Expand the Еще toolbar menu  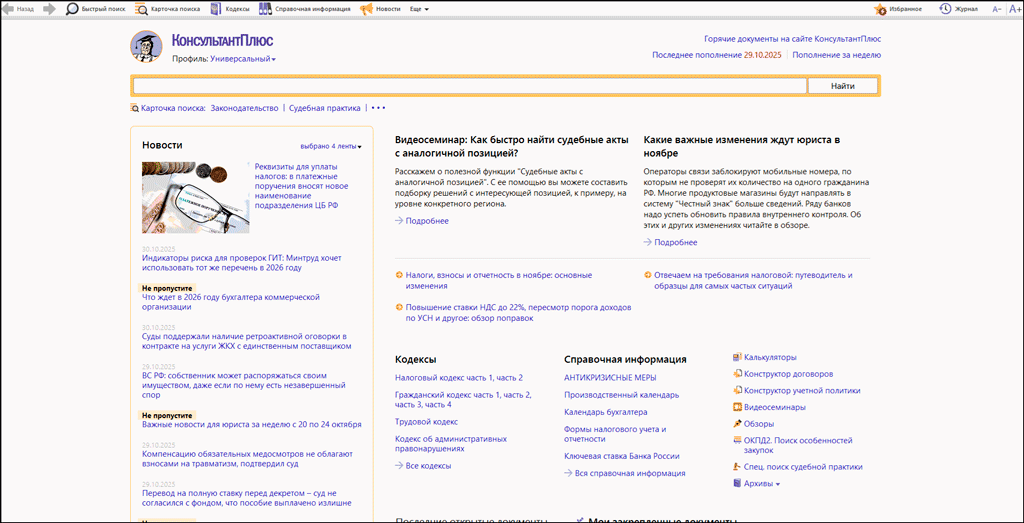pos(419,8)
